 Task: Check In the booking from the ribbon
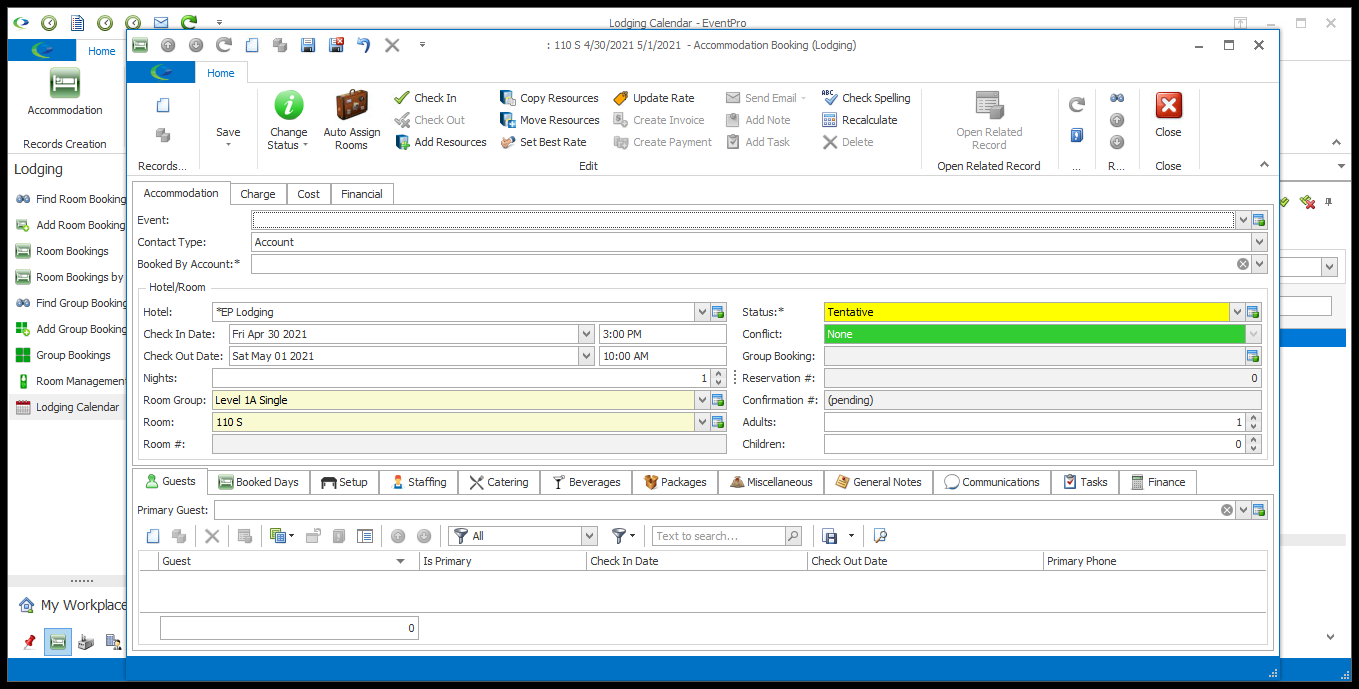click(x=425, y=98)
